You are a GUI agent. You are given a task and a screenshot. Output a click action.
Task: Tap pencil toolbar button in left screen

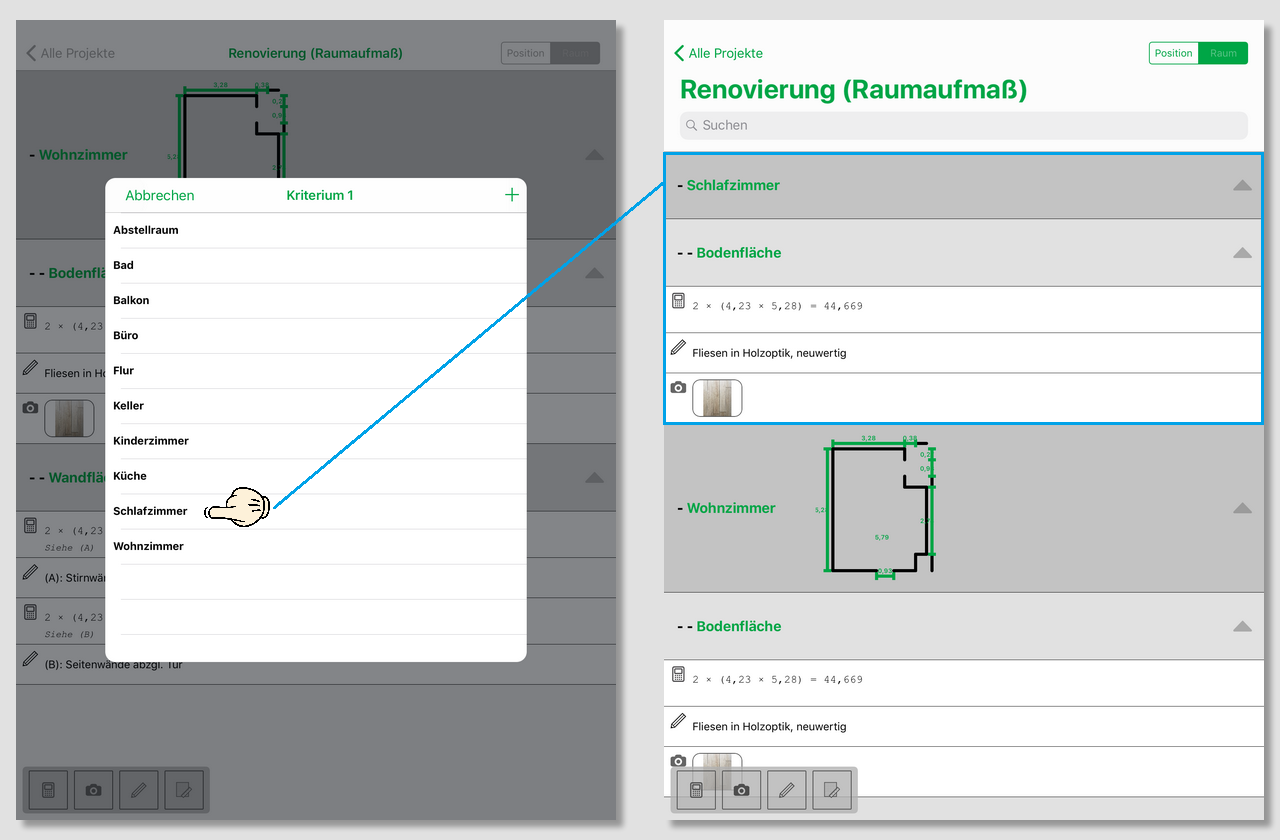pos(138,790)
